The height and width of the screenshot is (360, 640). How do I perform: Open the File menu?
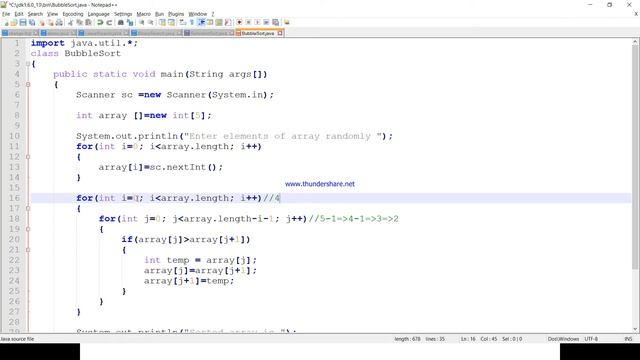tap(6, 14)
